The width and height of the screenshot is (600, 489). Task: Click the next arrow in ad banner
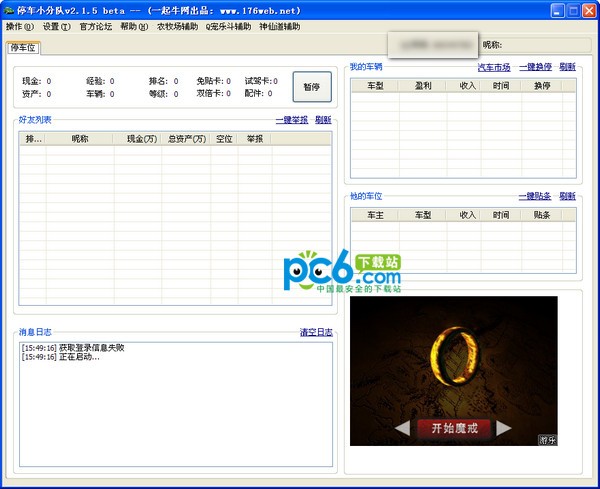[x=504, y=428]
